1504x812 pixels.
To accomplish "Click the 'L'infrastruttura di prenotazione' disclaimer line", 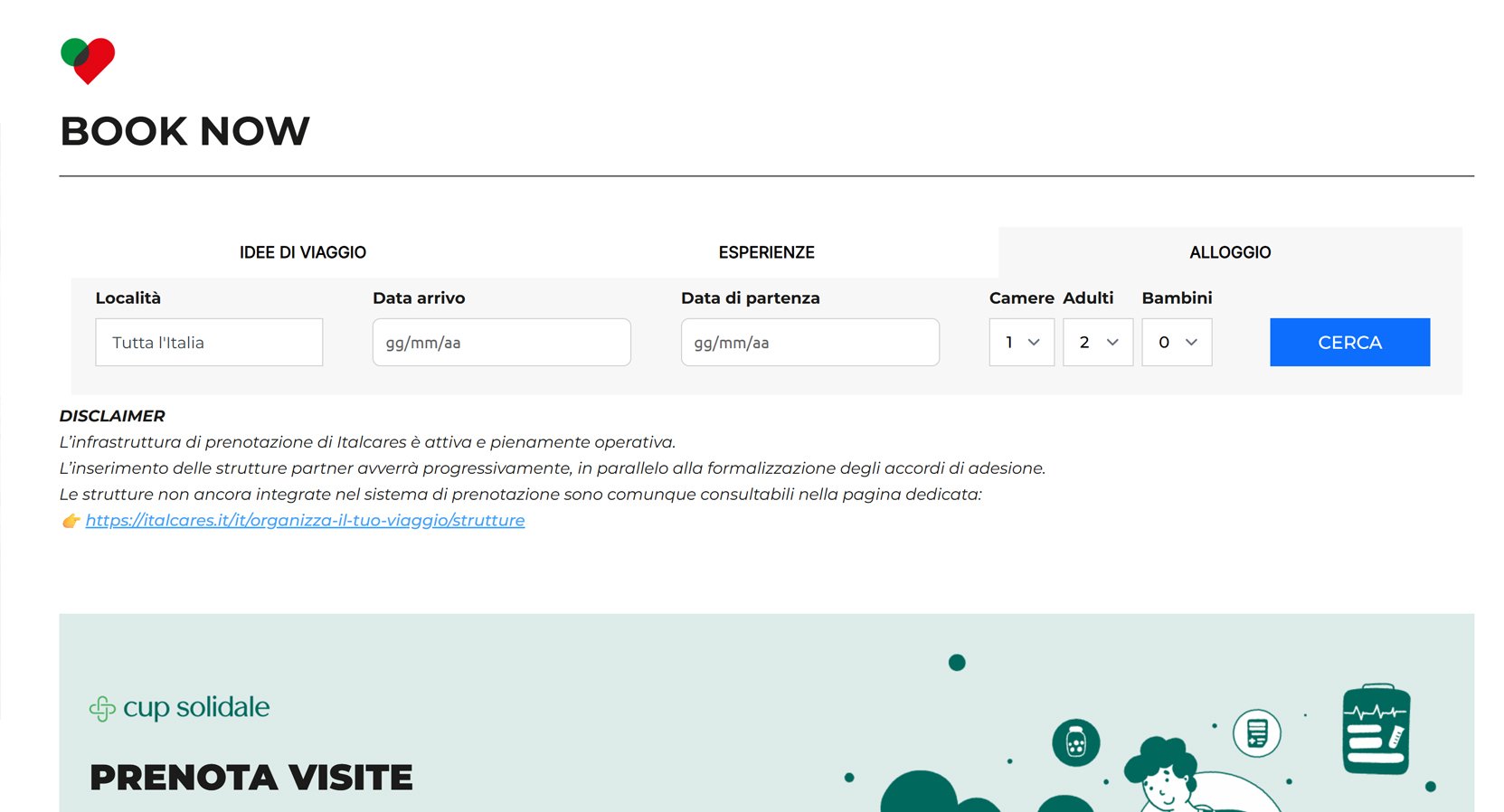I will (x=367, y=442).
